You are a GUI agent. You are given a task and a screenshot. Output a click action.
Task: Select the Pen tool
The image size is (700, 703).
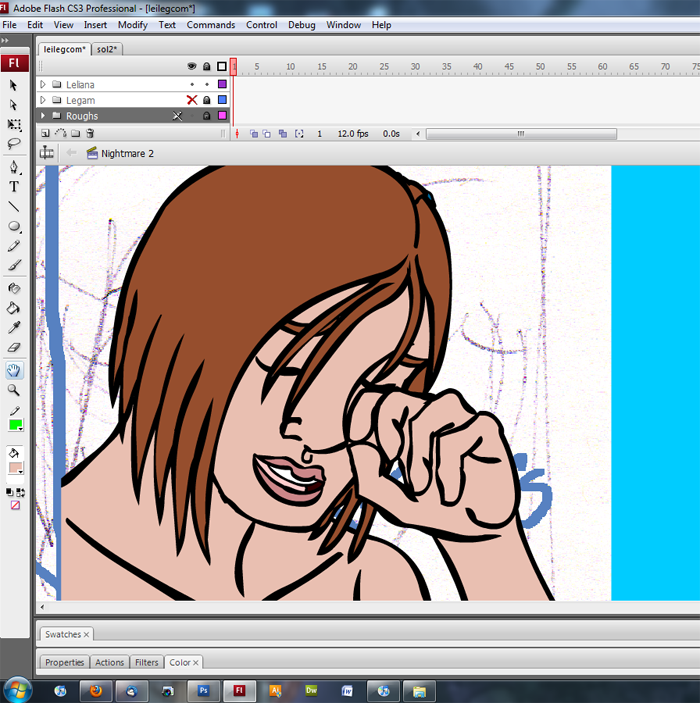(x=14, y=166)
